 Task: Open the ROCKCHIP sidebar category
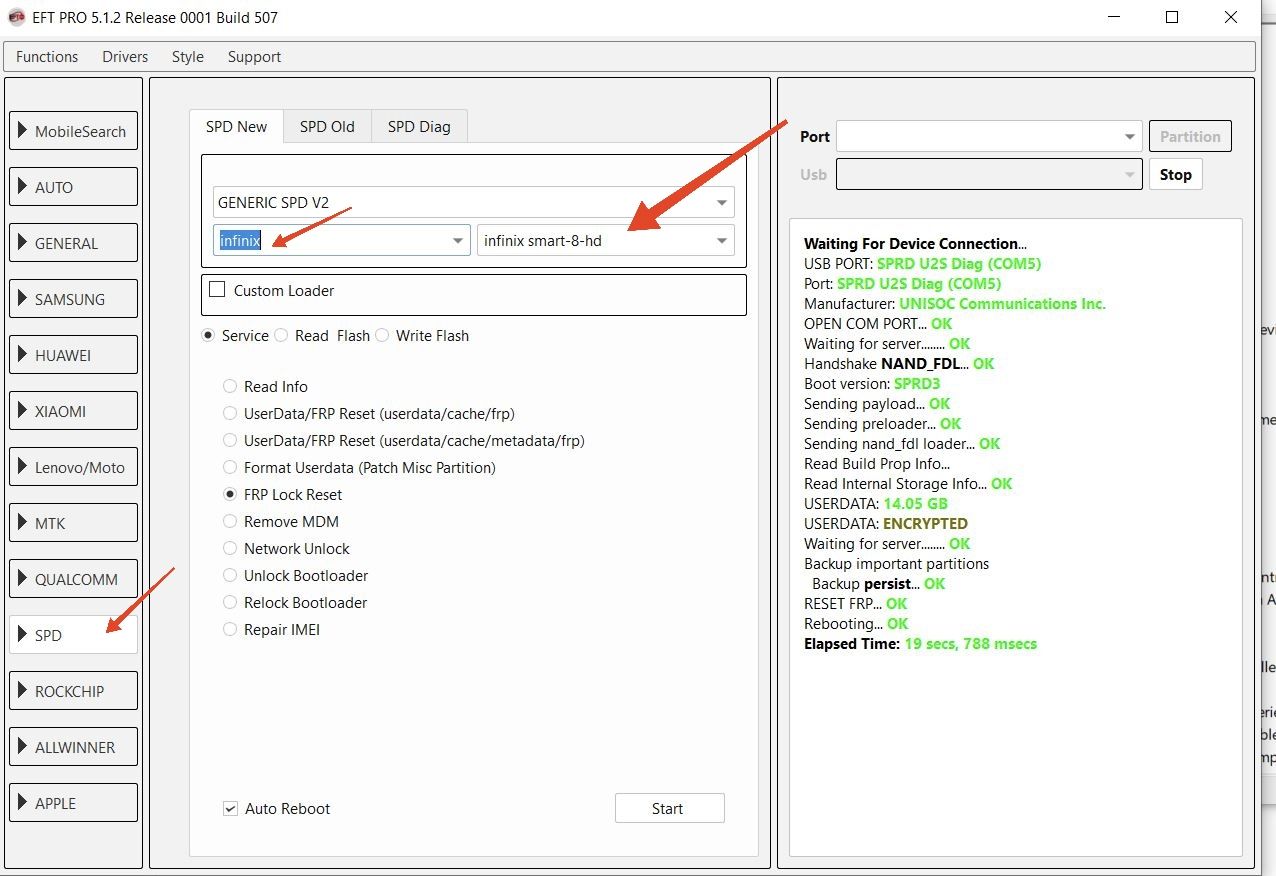click(x=73, y=691)
